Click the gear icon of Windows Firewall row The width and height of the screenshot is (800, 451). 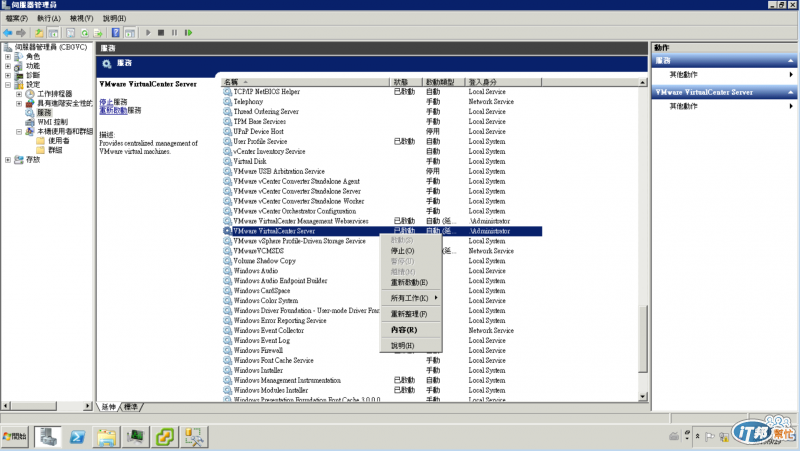coord(227,350)
